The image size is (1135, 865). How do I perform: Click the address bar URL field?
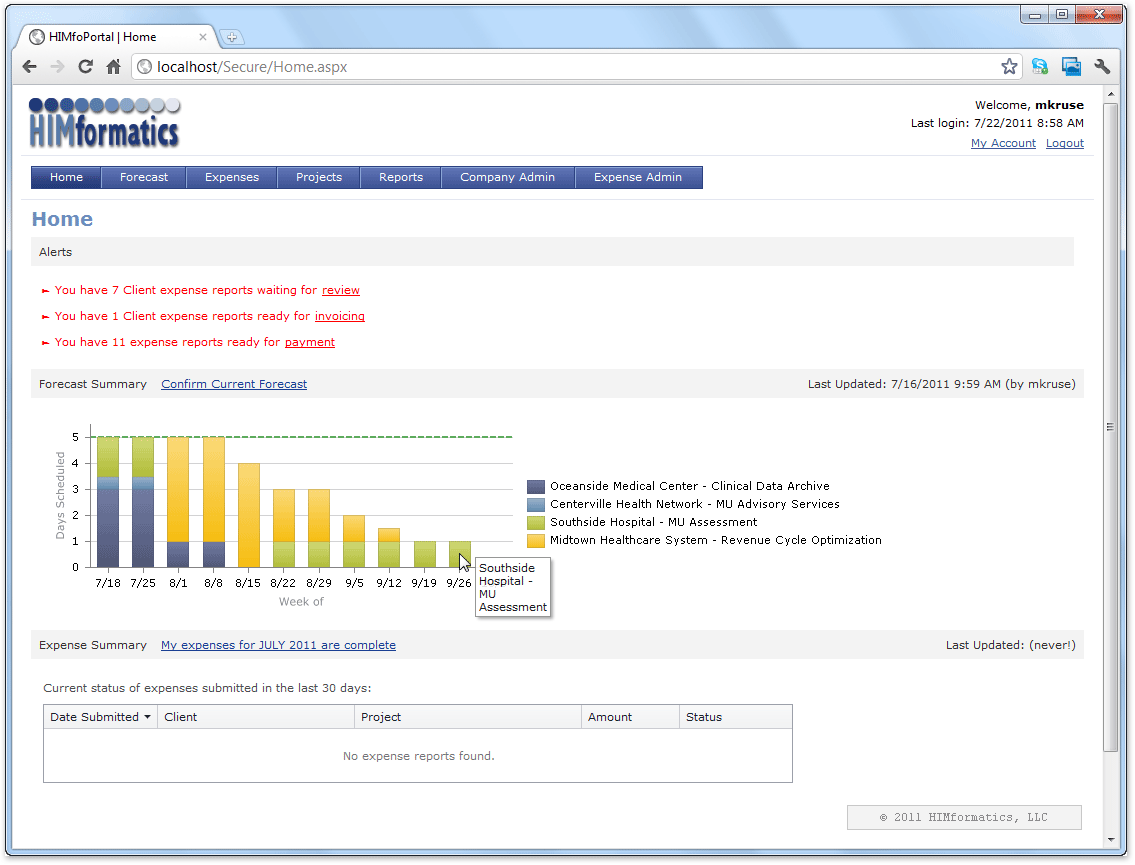[570, 67]
